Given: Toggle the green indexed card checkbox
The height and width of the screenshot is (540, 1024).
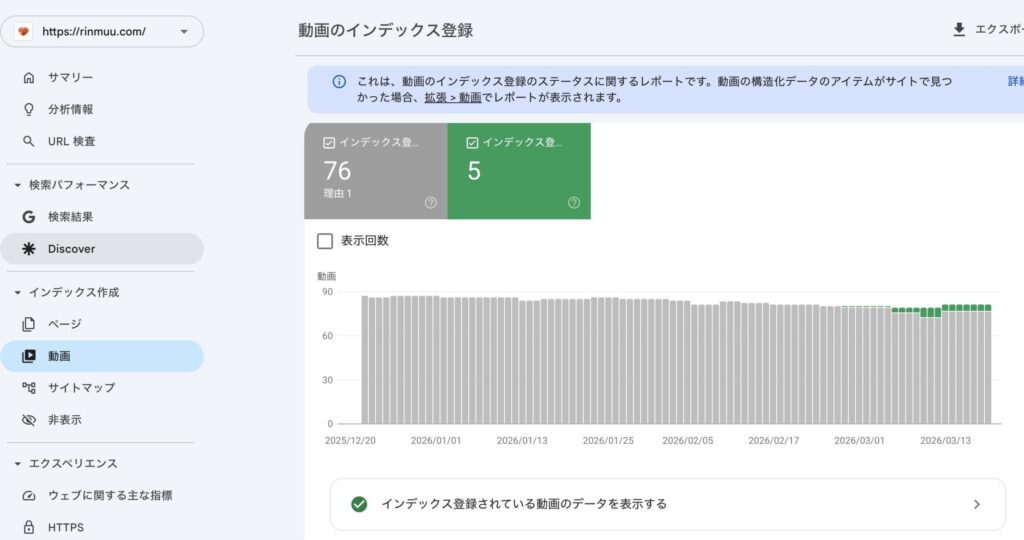Looking at the screenshot, I should click(472, 143).
